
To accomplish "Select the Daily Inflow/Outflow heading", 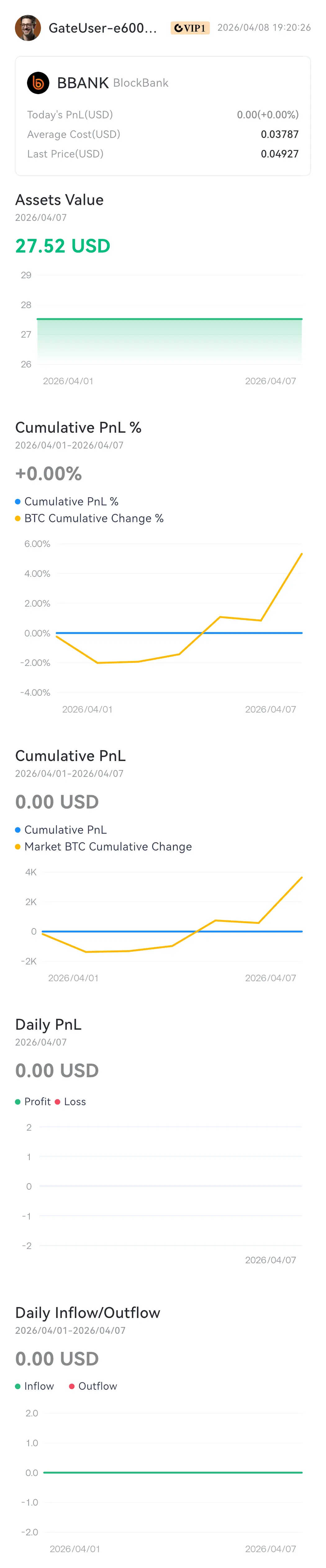I will pos(88,1312).
